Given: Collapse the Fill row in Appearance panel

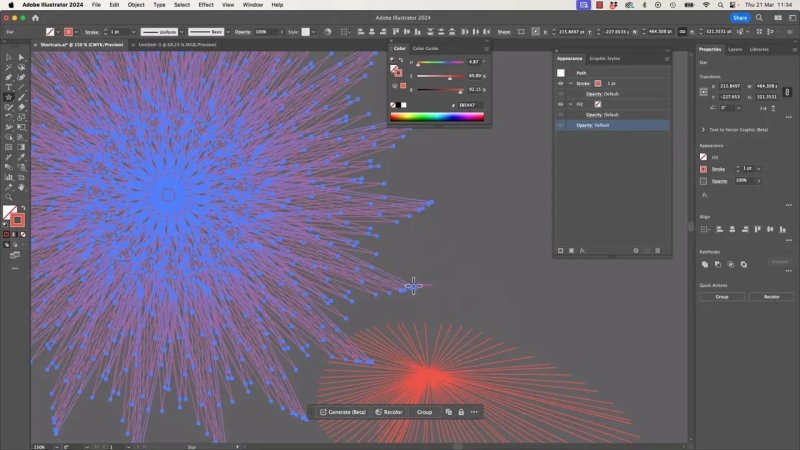Looking at the screenshot, I should (x=570, y=104).
